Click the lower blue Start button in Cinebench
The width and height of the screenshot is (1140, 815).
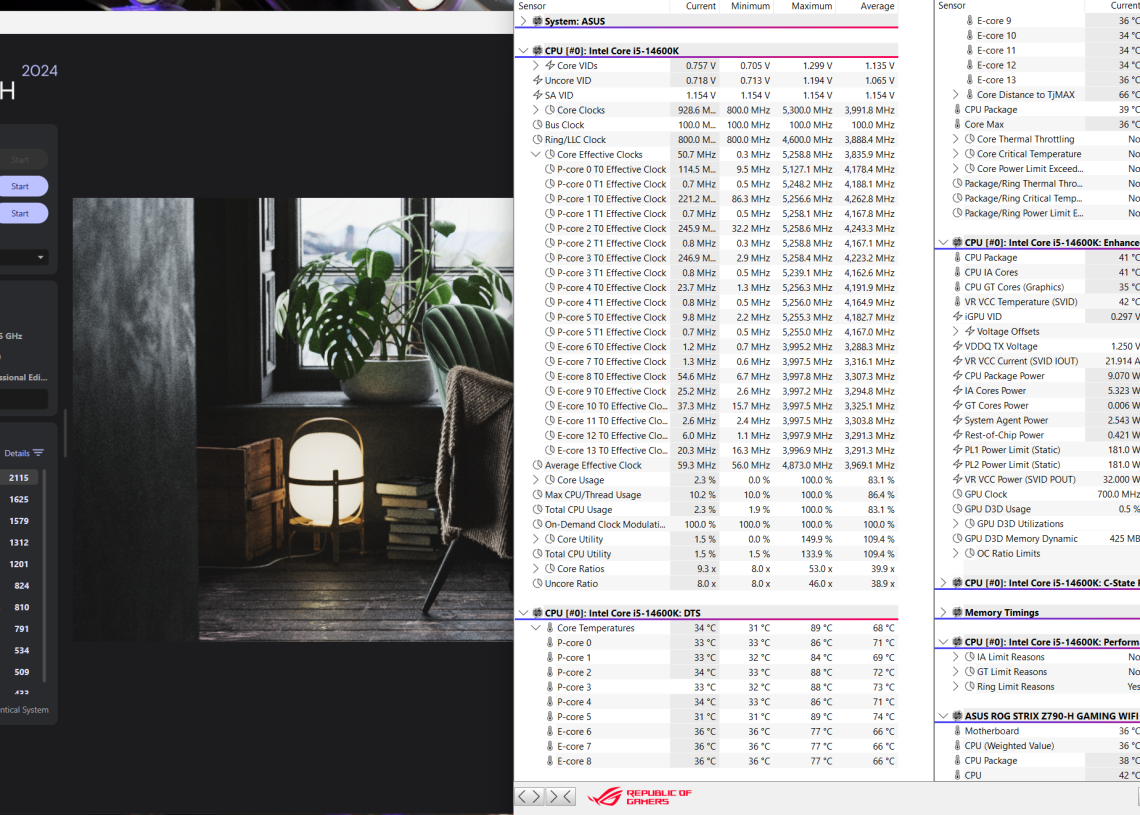23,213
